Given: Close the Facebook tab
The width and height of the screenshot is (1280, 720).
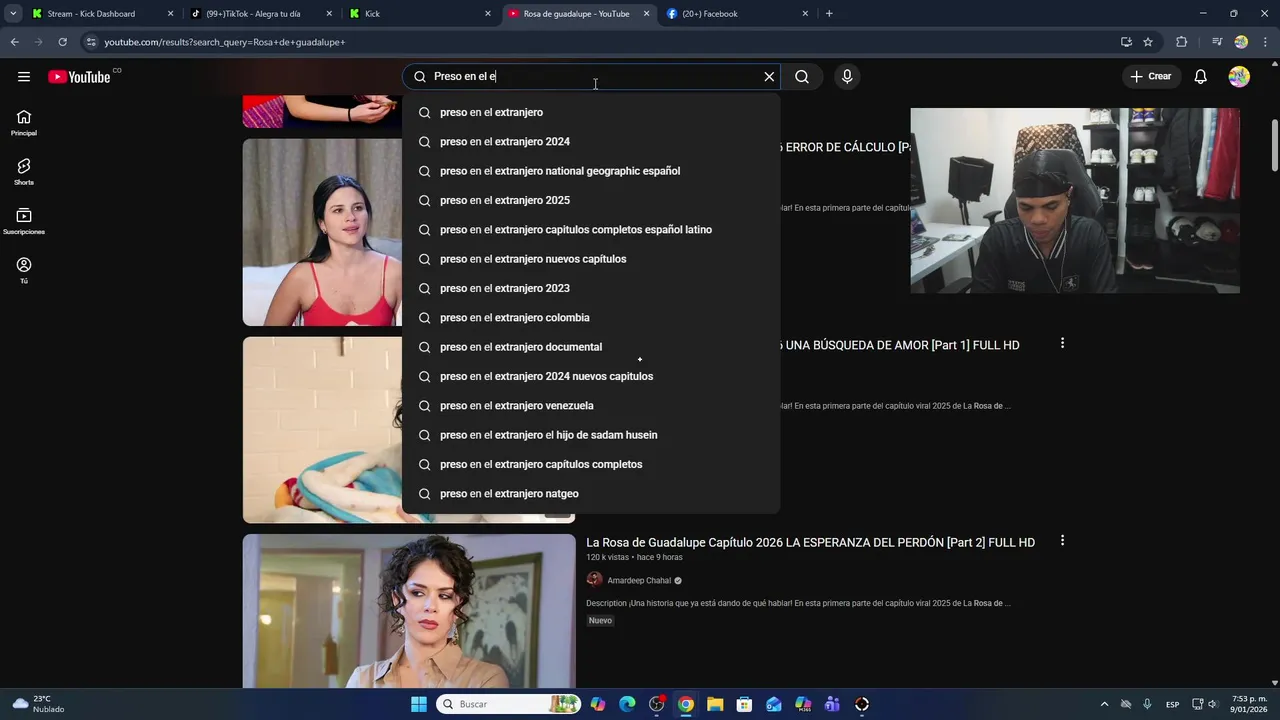Looking at the screenshot, I should [805, 14].
